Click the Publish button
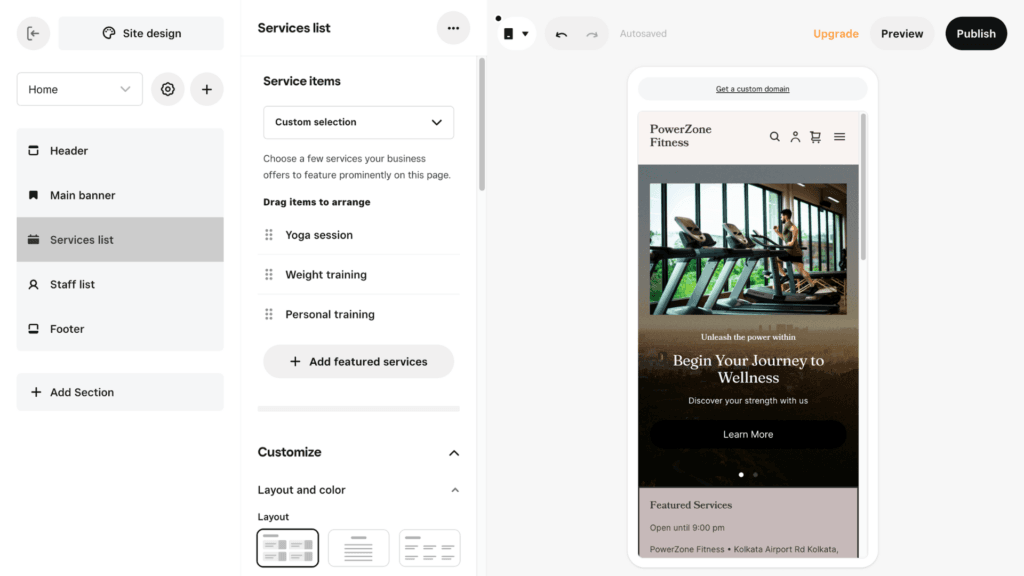 pyautogui.click(x=976, y=33)
